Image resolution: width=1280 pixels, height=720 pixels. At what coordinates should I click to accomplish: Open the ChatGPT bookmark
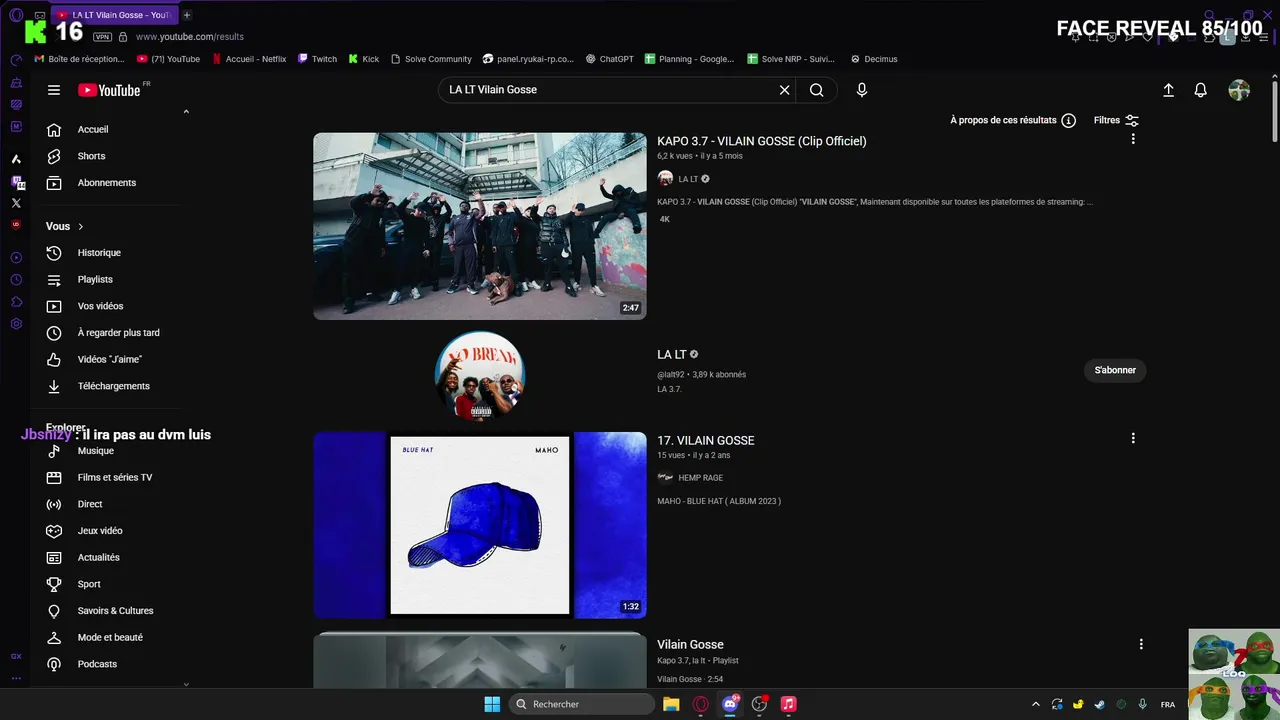[x=610, y=59]
